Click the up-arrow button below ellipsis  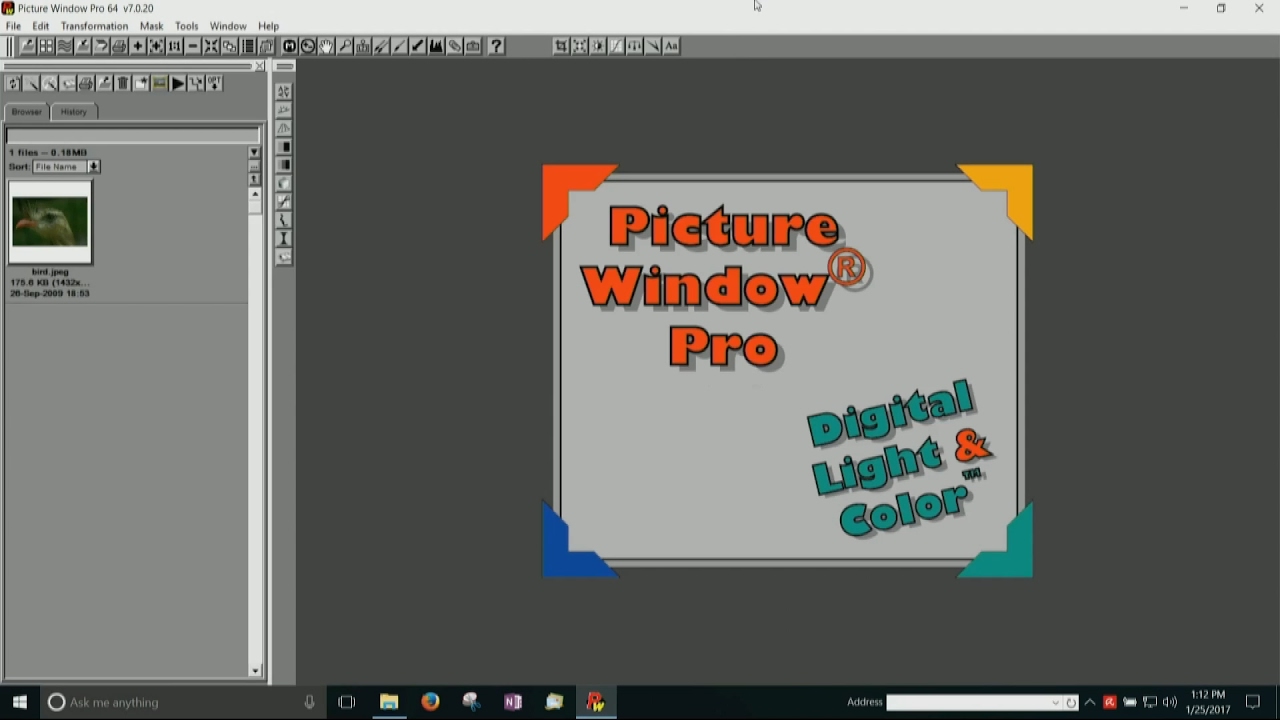click(x=254, y=179)
